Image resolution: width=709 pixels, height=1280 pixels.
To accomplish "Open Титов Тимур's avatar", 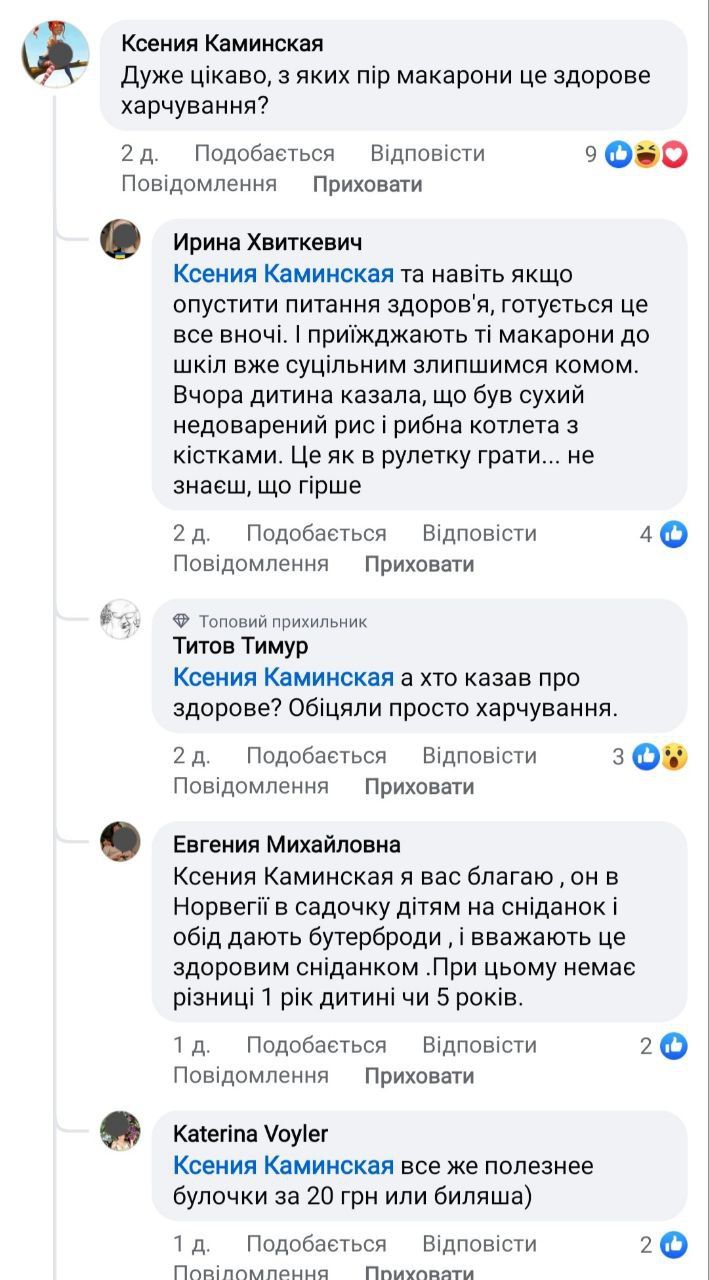I will pos(120,620).
